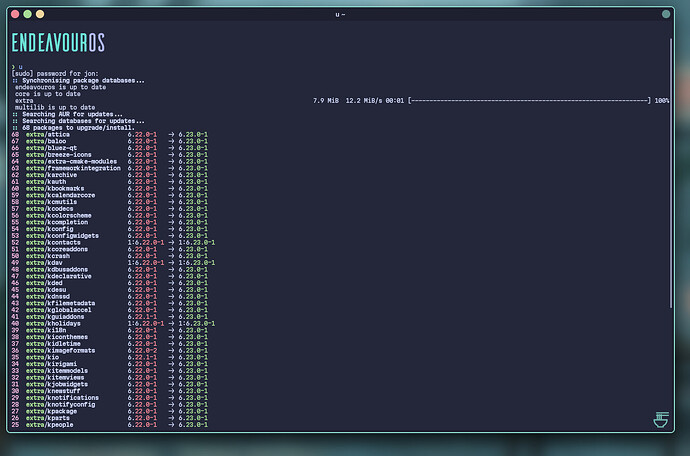Click the extra/kconfig package name

(x=50, y=229)
